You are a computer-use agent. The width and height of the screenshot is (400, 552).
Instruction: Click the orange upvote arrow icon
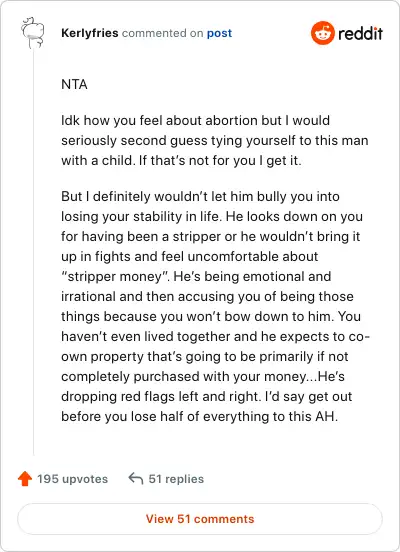pos(25,479)
